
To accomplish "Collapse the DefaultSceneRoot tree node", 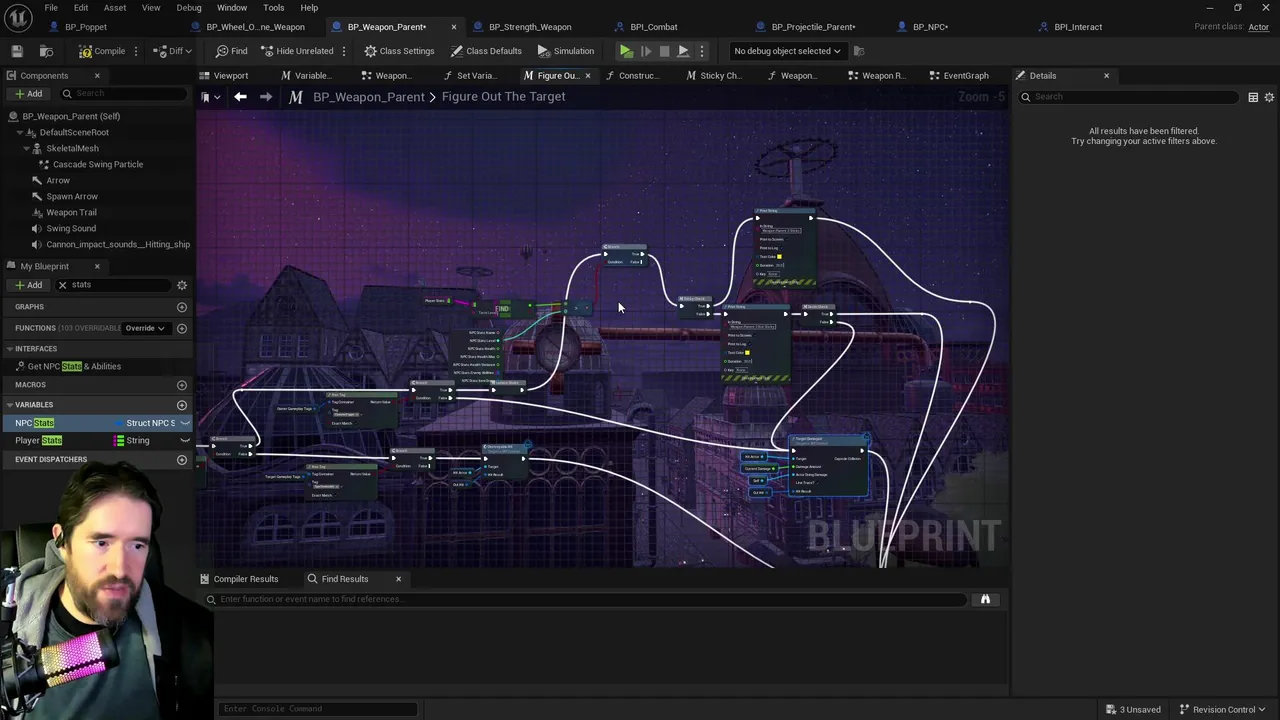I will point(19,132).
